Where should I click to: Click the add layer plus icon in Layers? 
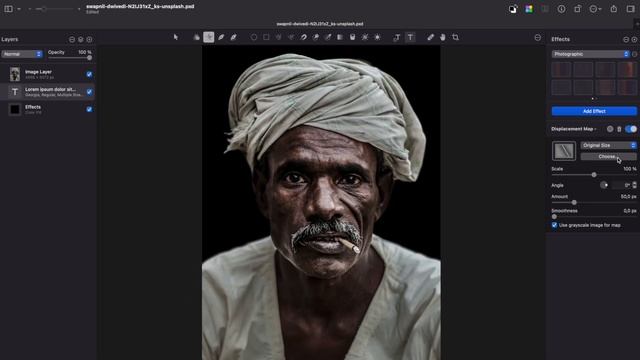click(89, 40)
